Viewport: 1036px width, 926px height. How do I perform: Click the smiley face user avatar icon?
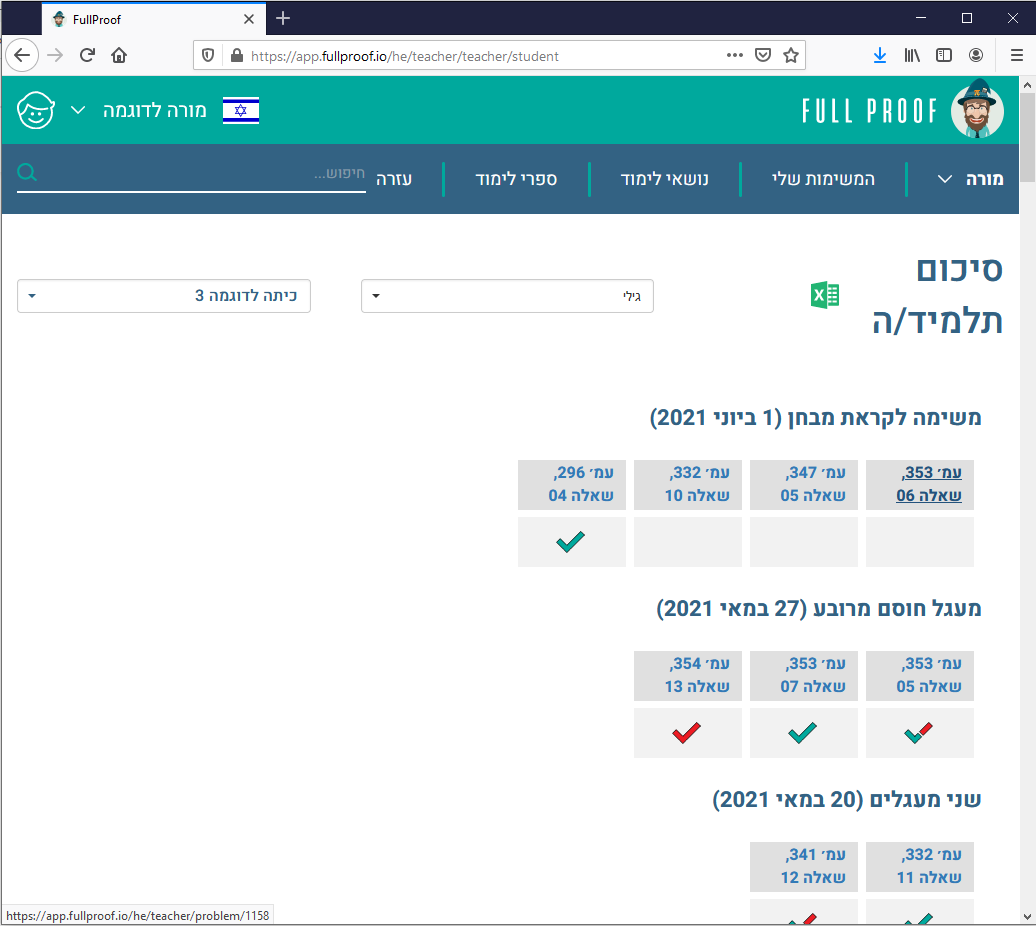(36, 110)
